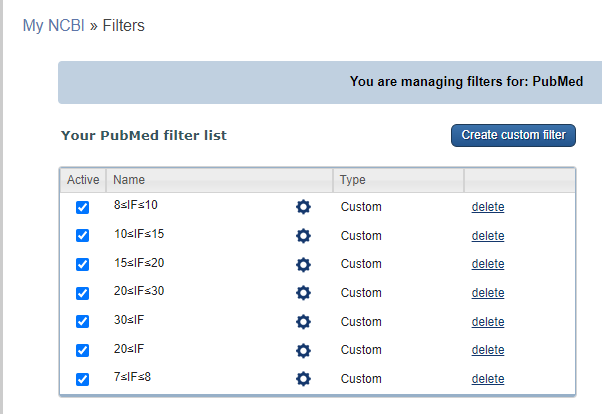Toggle the 30≤IF filter active checkbox

coord(83,322)
